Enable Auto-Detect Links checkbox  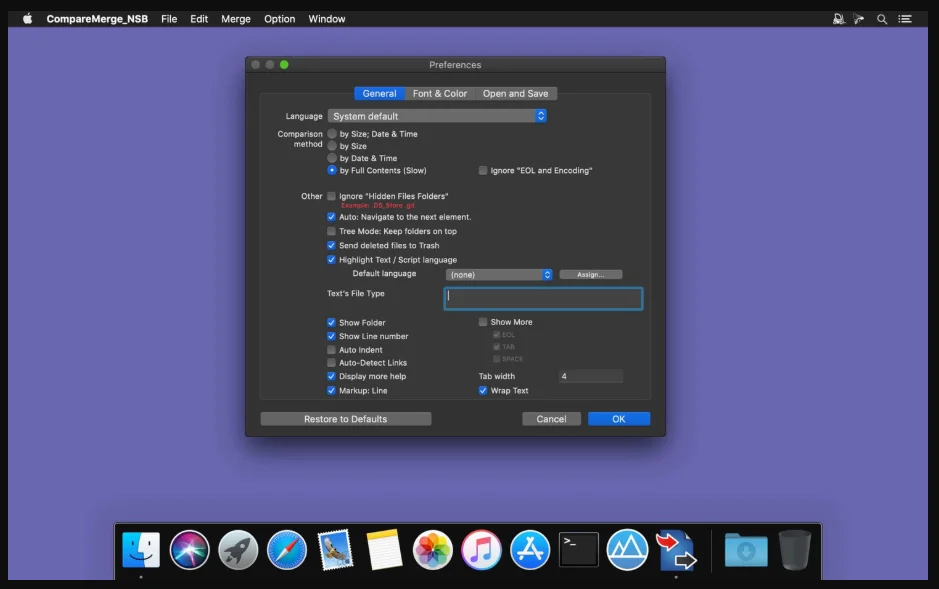coord(331,363)
